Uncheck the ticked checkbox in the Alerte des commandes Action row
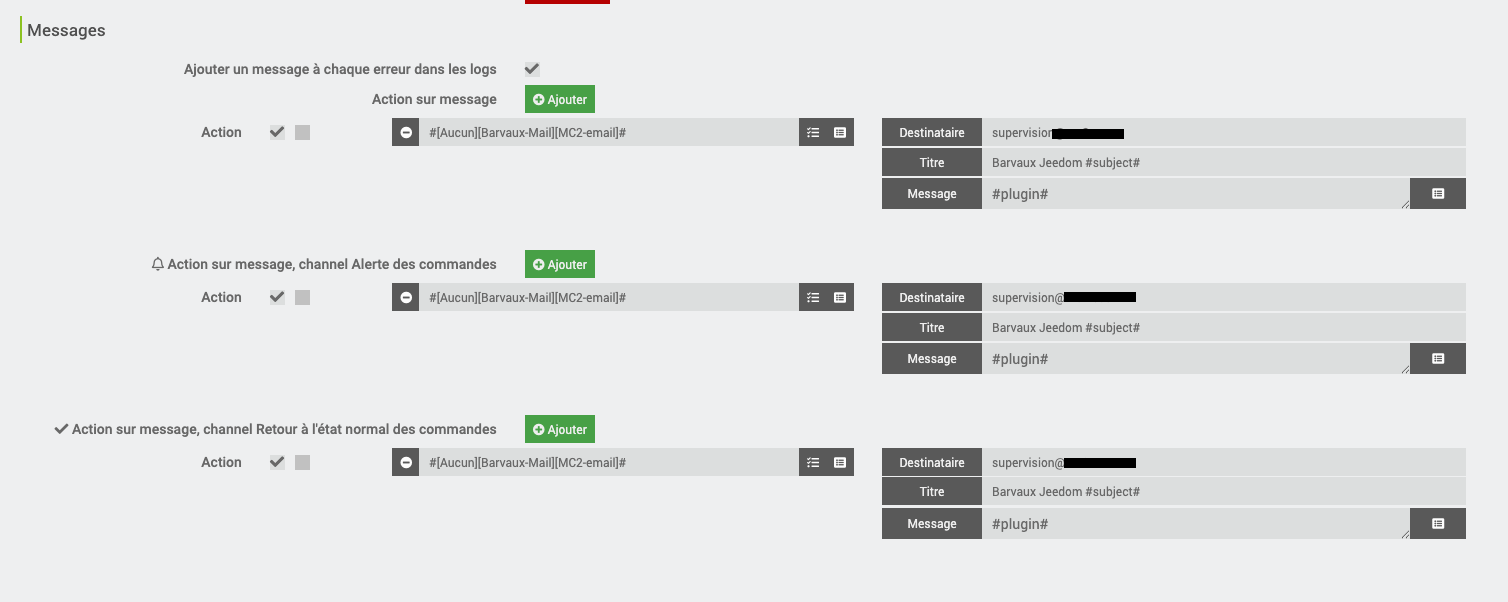 pyautogui.click(x=277, y=297)
